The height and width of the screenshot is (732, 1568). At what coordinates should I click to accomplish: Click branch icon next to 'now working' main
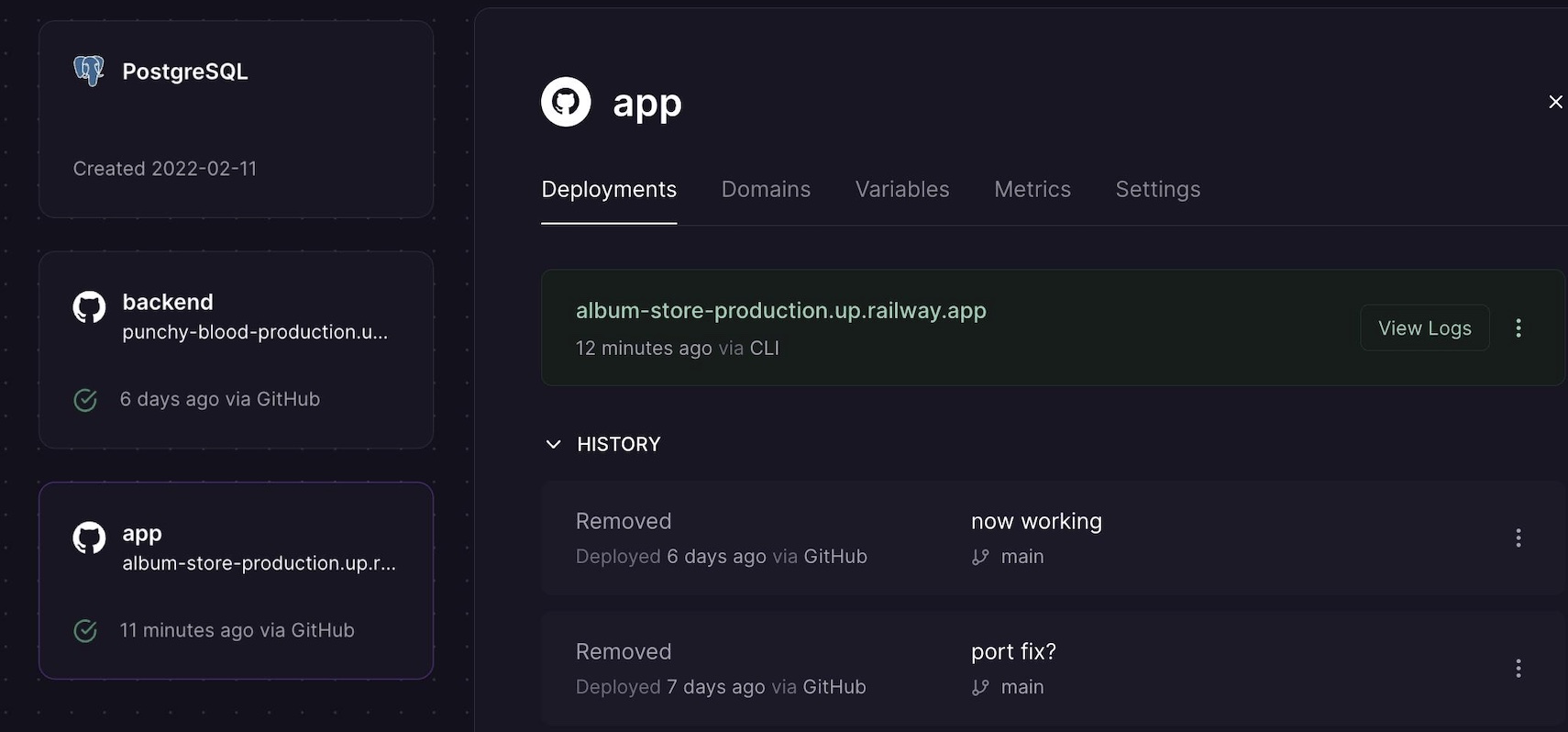point(980,557)
